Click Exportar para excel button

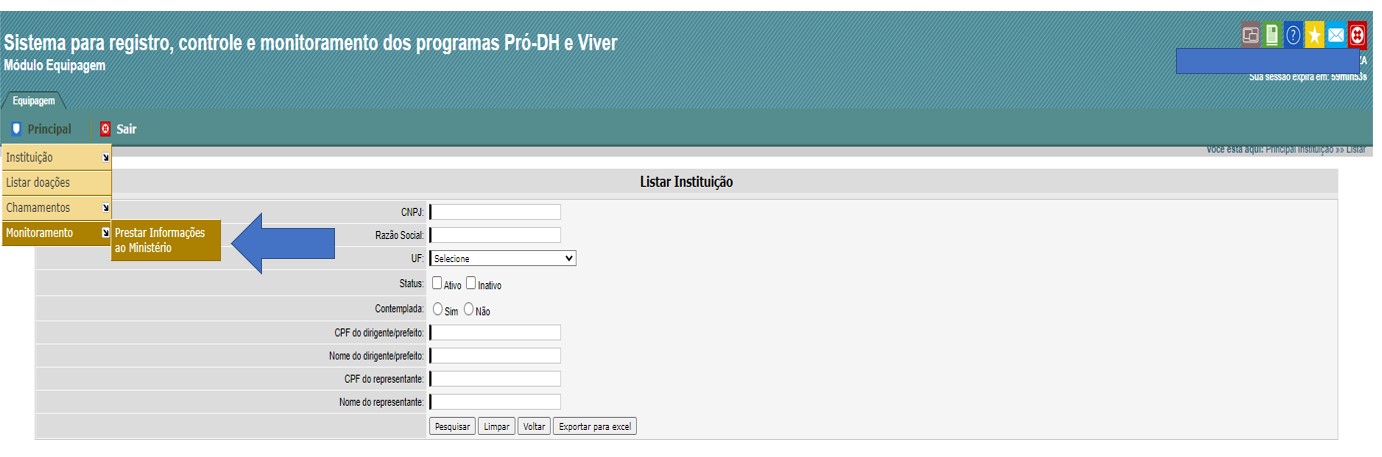coord(594,426)
